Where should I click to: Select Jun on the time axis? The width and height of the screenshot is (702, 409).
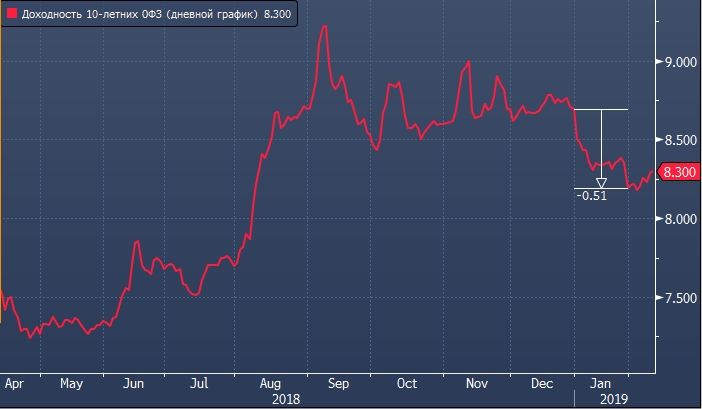click(133, 382)
